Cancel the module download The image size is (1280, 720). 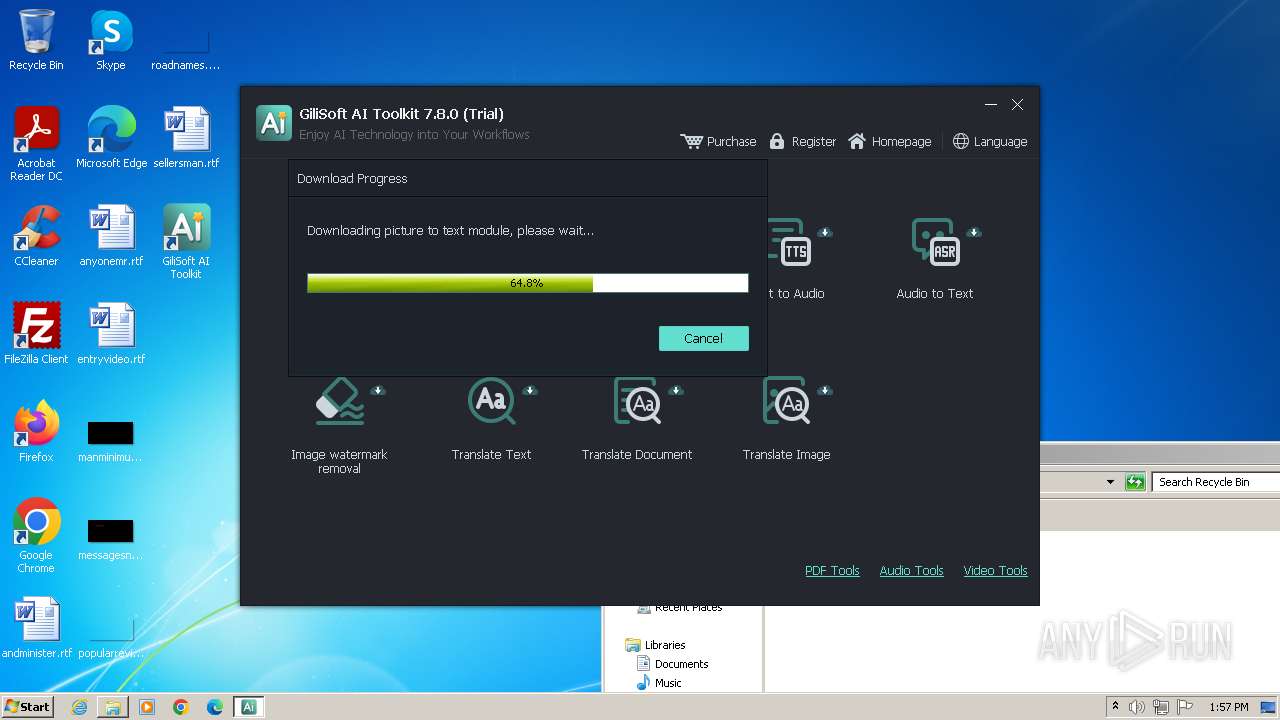pos(703,338)
